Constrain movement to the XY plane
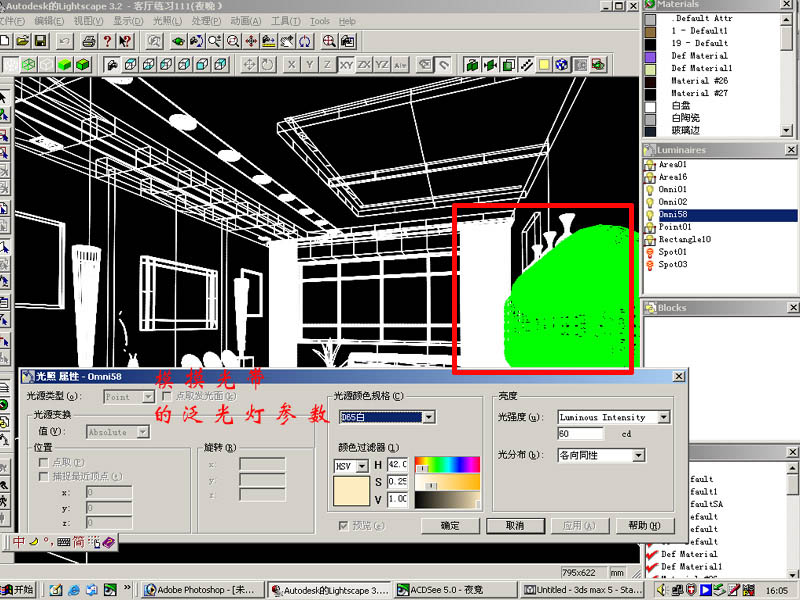800x600 pixels. pyautogui.click(x=346, y=65)
